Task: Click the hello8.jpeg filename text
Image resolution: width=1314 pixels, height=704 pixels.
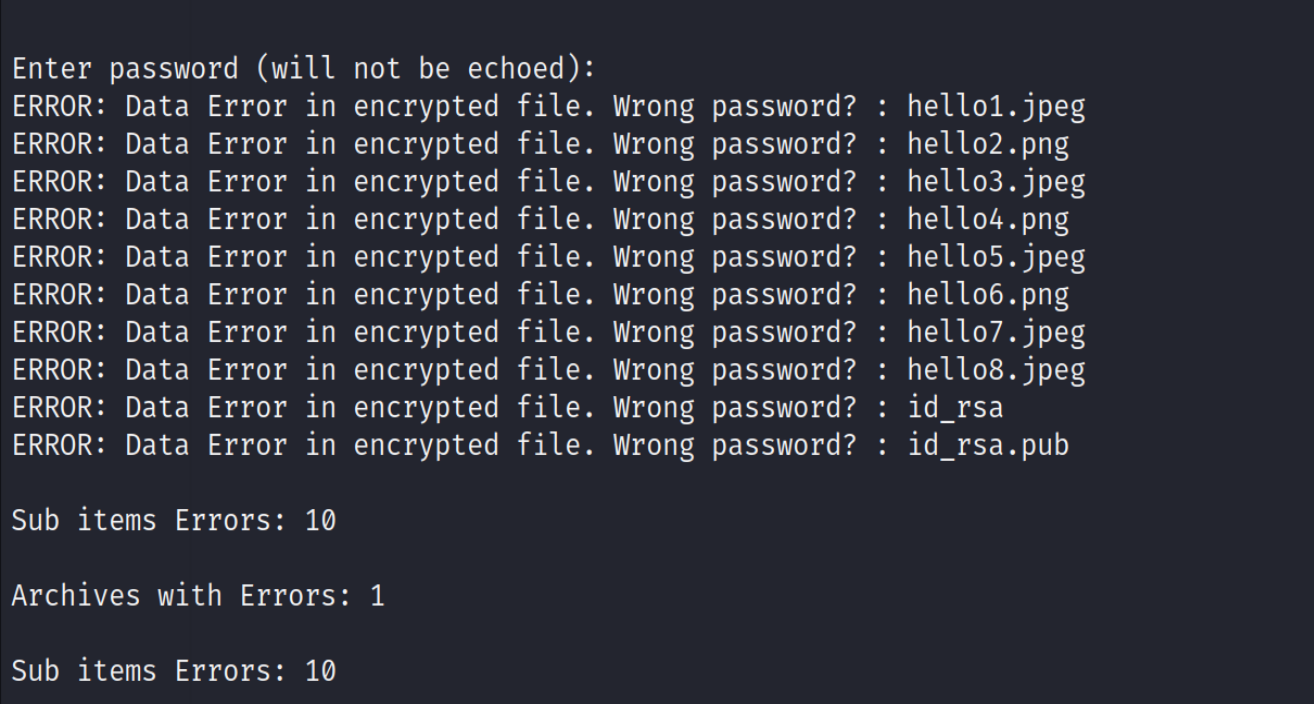Action: pos(995,370)
